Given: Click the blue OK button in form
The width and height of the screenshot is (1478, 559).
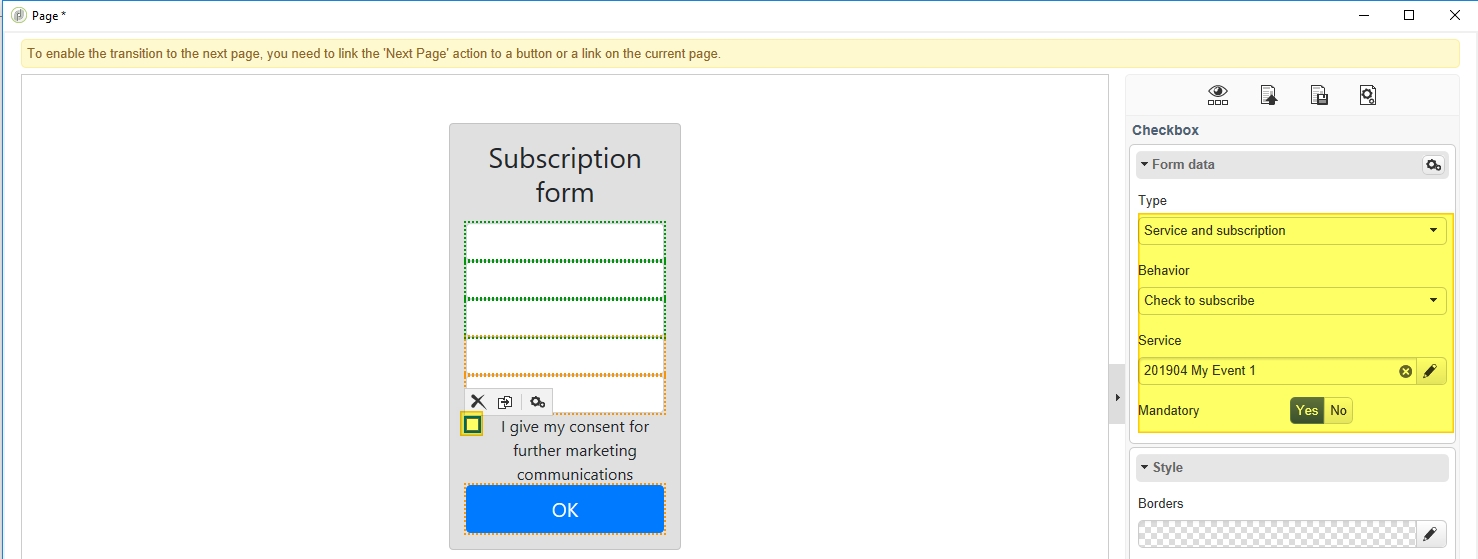Looking at the screenshot, I should pos(565,510).
